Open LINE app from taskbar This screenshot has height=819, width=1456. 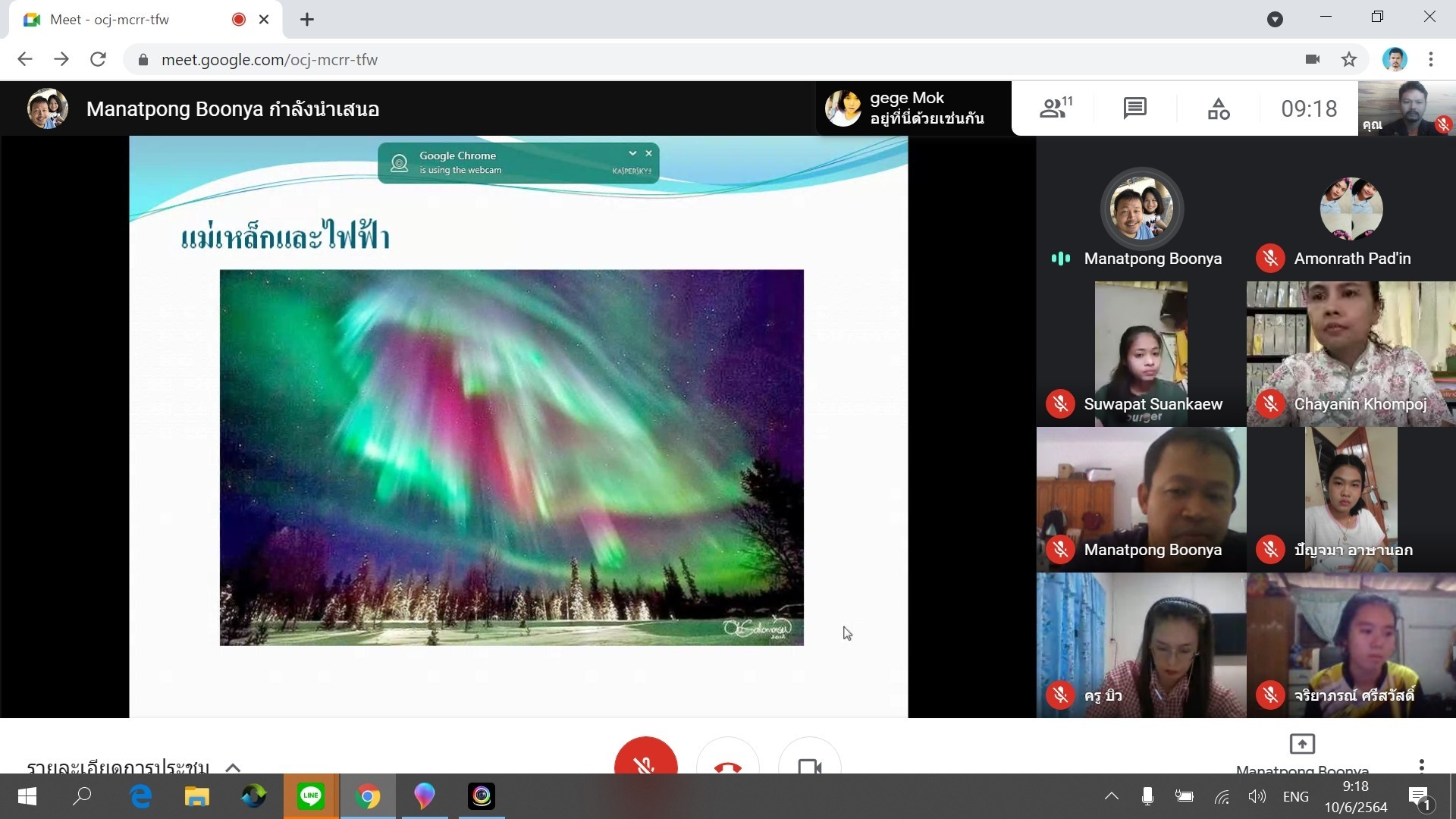(311, 796)
